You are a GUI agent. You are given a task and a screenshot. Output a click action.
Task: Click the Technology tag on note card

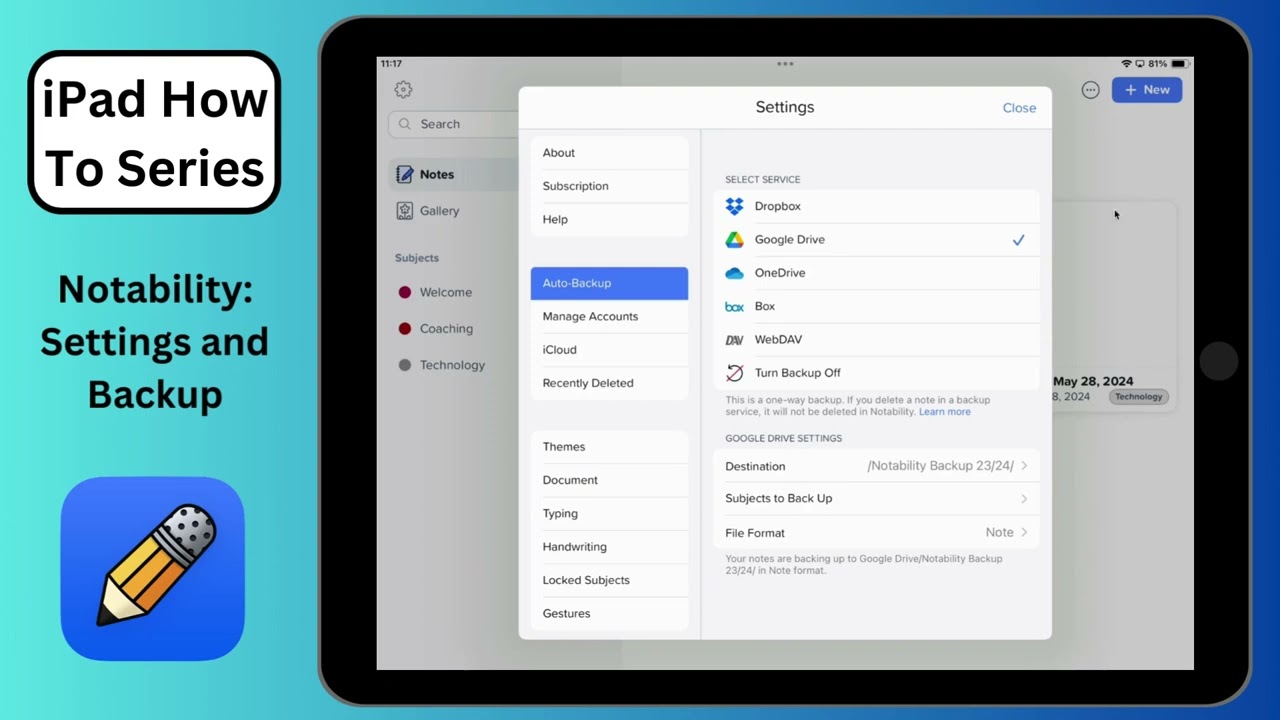pos(1138,397)
